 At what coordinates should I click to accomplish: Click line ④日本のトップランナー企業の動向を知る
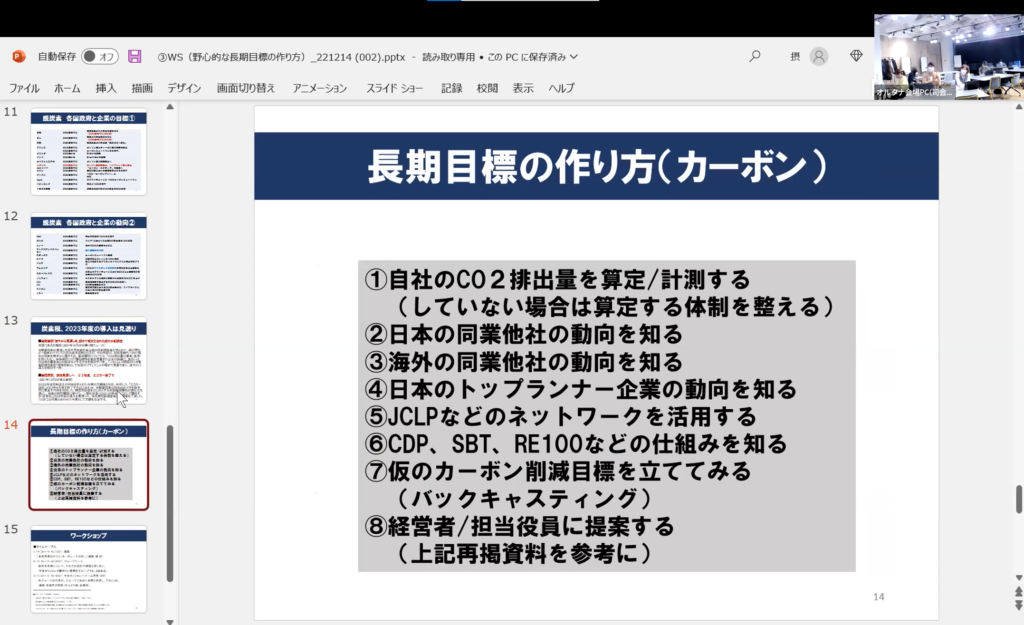click(581, 389)
